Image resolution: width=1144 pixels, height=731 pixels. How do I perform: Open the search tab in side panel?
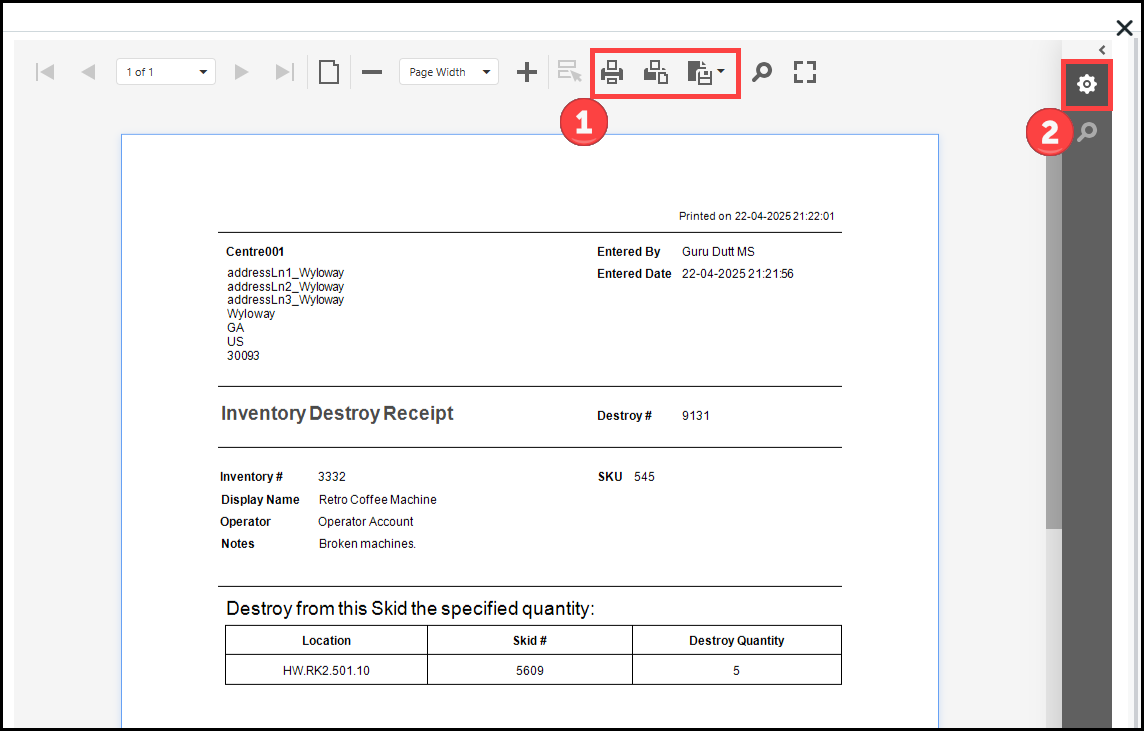coord(1087,132)
